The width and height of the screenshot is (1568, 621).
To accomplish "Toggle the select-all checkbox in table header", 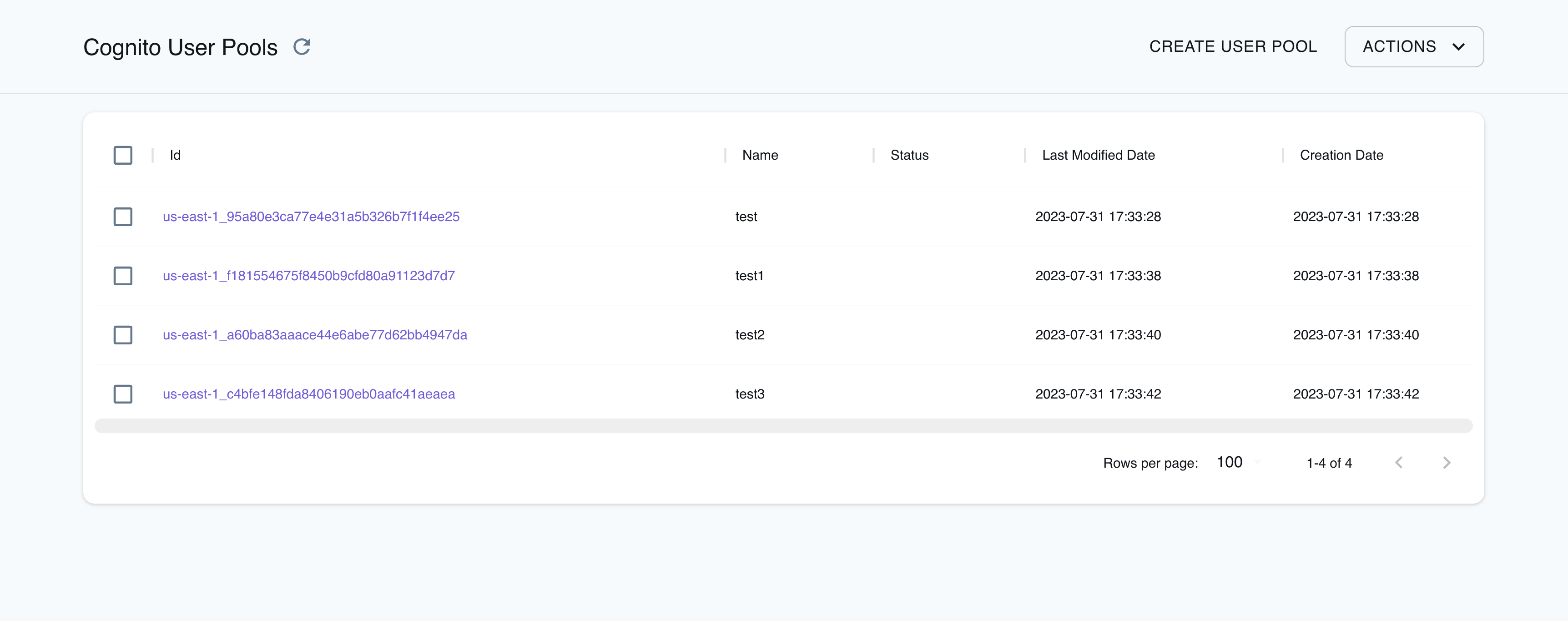I will [x=123, y=155].
